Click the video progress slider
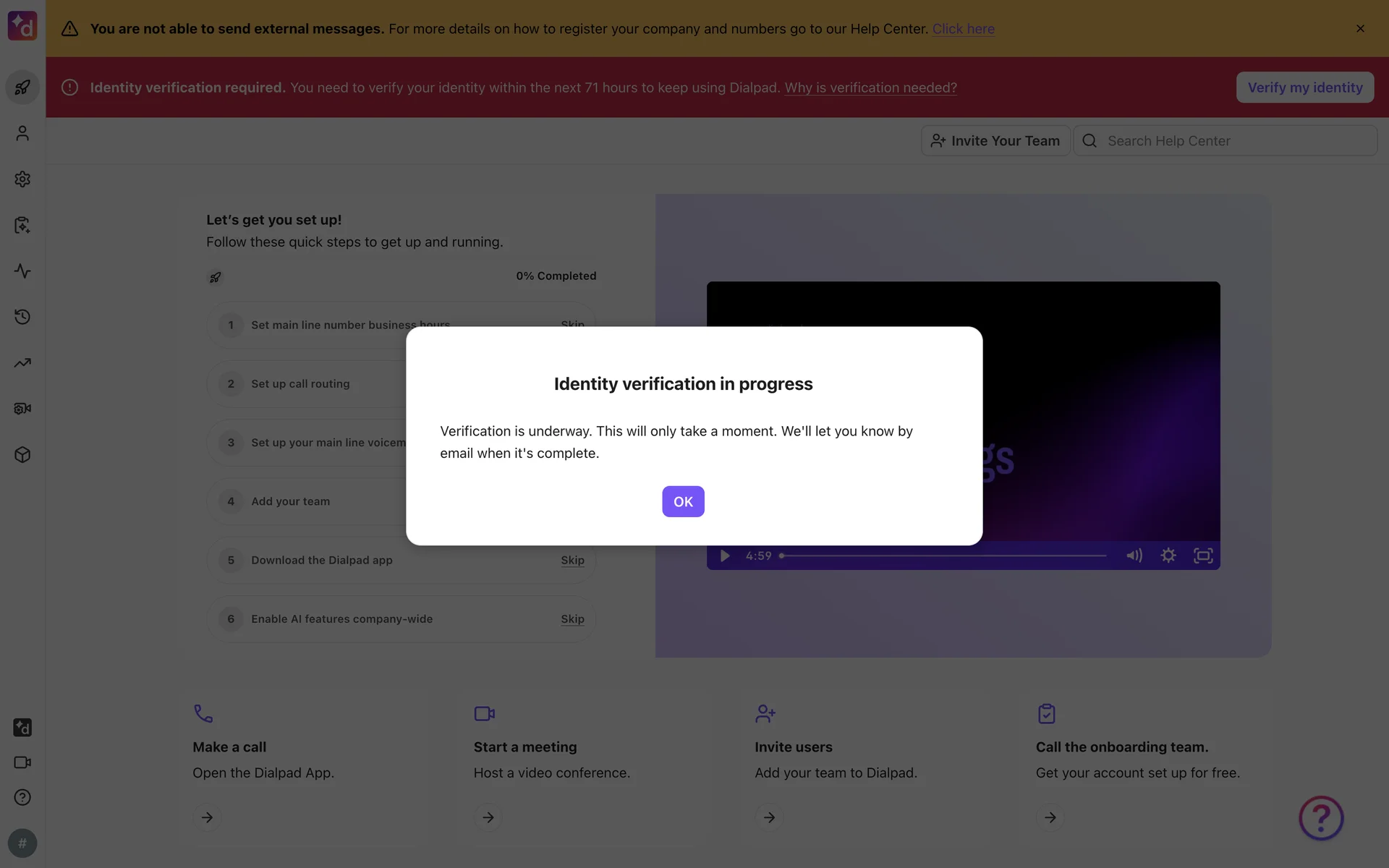1389x868 pixels. pyautogui.click(x=944, y=556)
